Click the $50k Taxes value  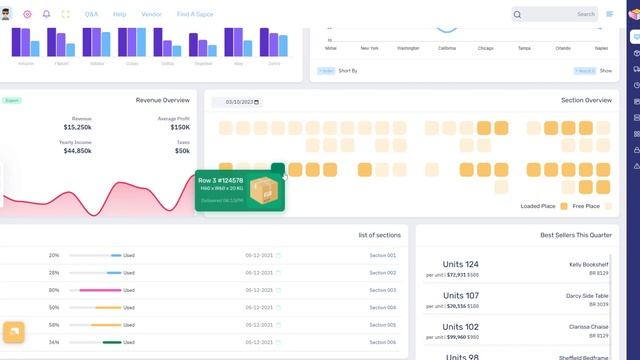182,151
